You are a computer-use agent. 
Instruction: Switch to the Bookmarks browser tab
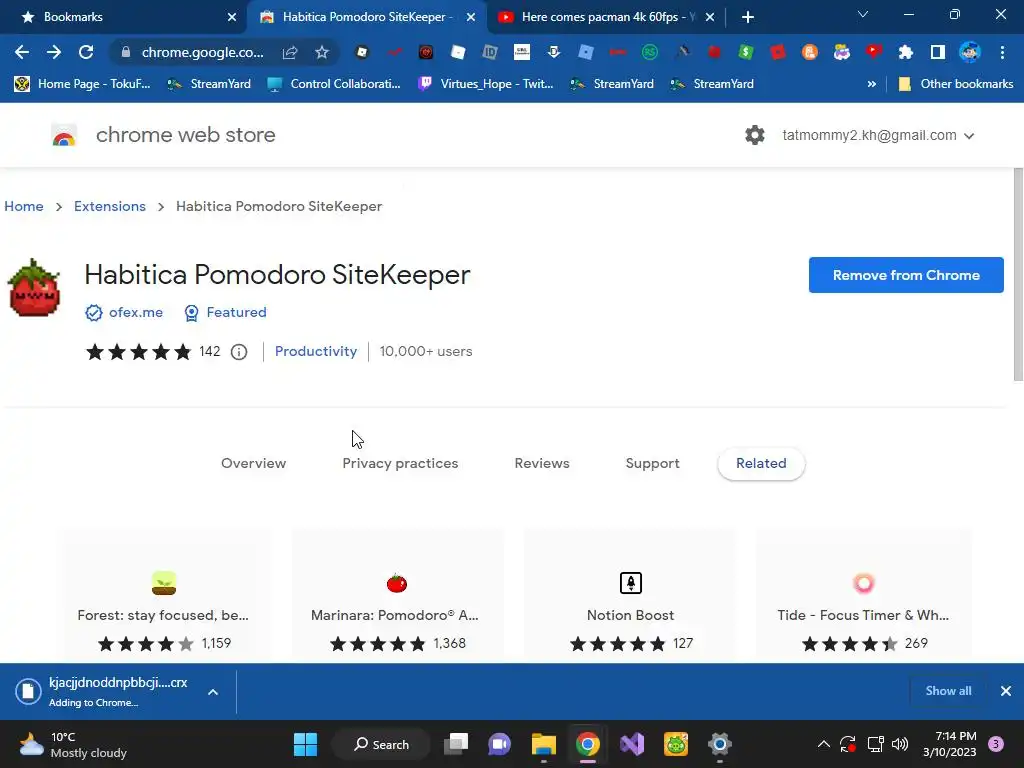[124, 17]
